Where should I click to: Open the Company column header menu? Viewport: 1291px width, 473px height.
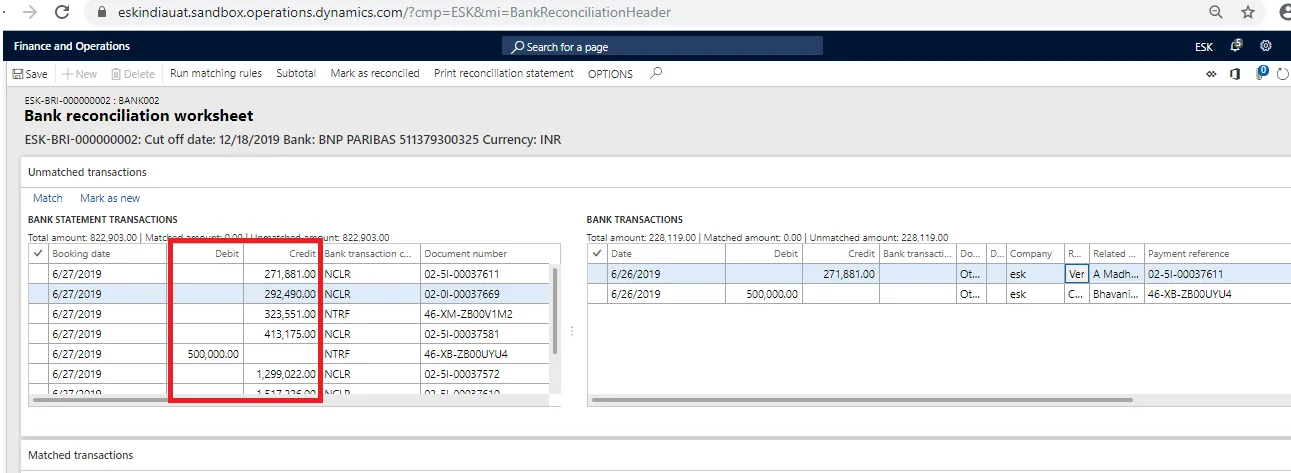click(x=1034, y=254)
